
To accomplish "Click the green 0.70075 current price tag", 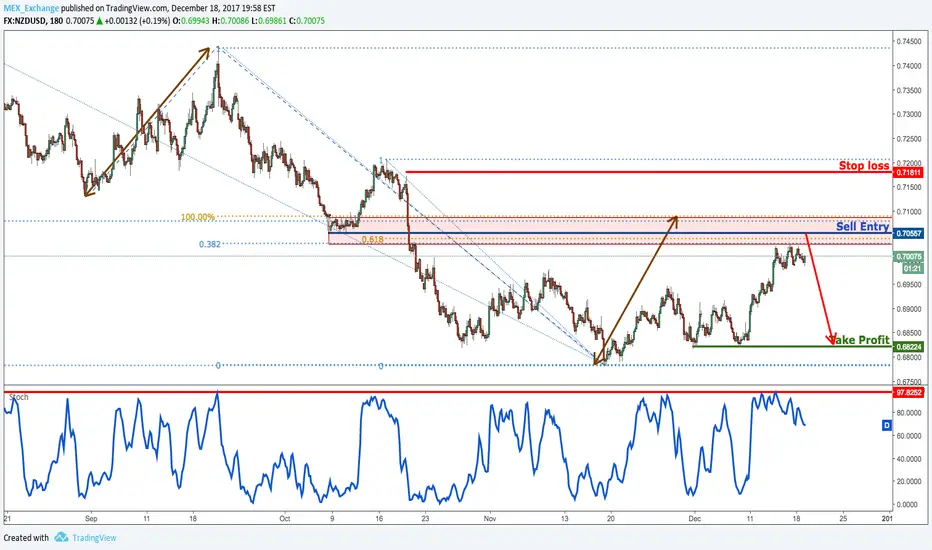I will click(x=908, y=257).
